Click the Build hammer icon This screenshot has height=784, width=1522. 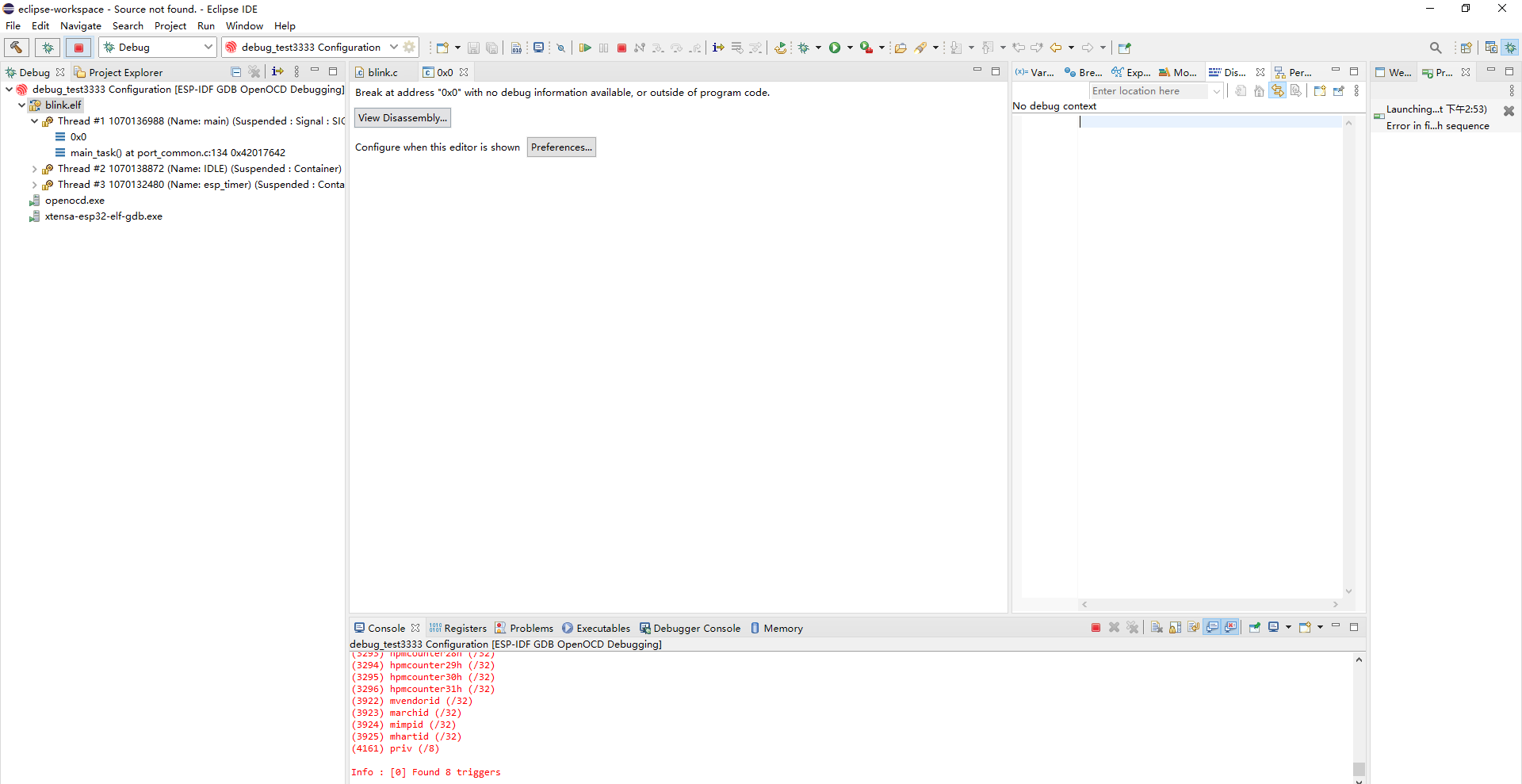coord(17,48)
